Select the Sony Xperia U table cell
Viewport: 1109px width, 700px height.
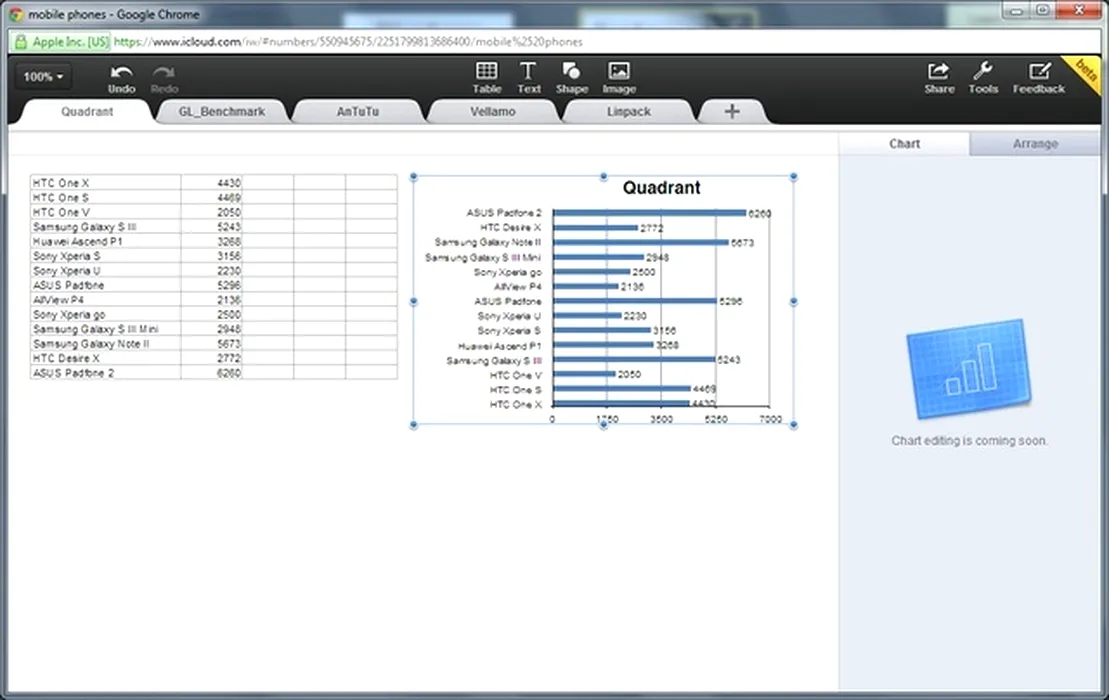105,271
